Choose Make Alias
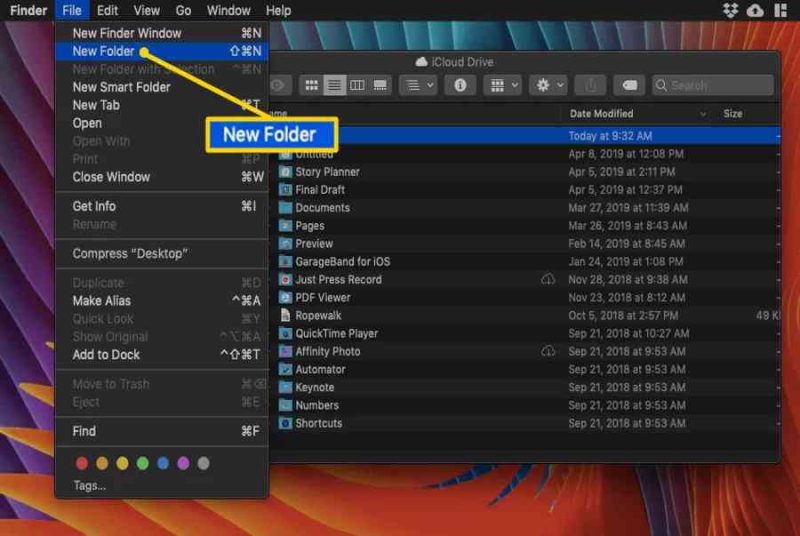The width and height of the screenshot is (800, 536). point(162,301)
